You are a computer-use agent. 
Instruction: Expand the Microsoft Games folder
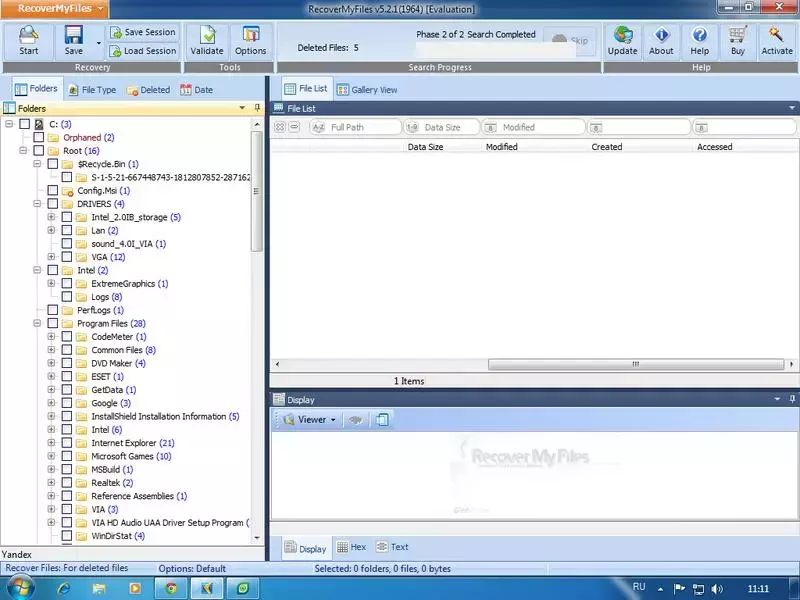tap(51, 456)
